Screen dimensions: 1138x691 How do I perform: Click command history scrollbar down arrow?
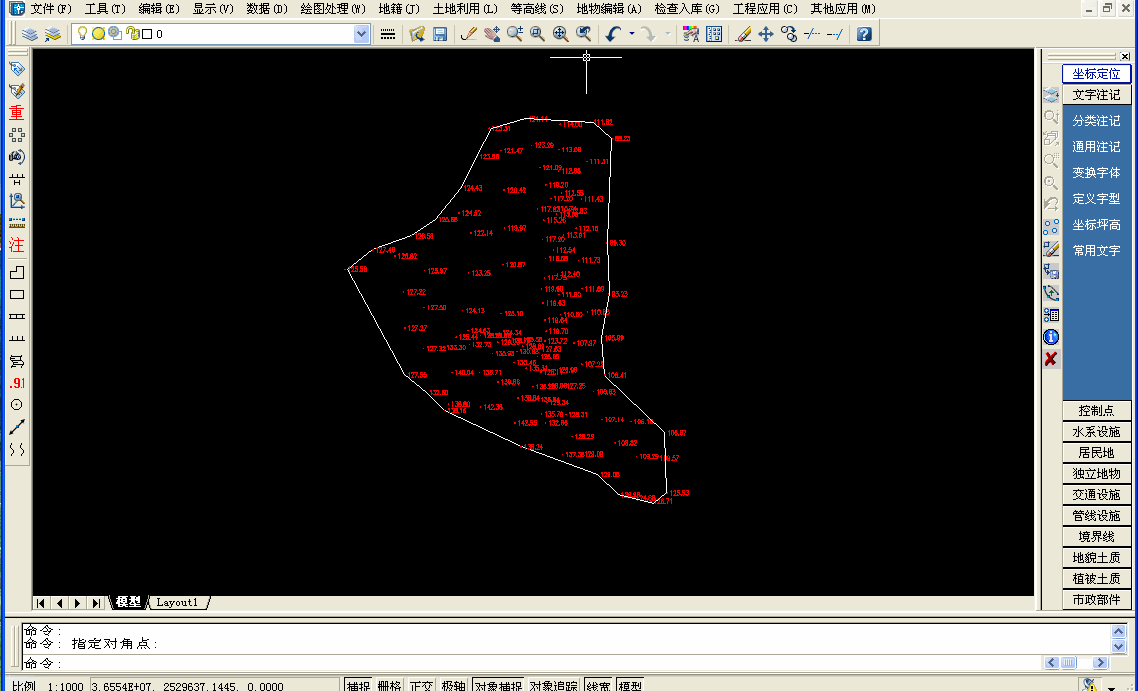pyautogui.click(x=1118, y=647)
